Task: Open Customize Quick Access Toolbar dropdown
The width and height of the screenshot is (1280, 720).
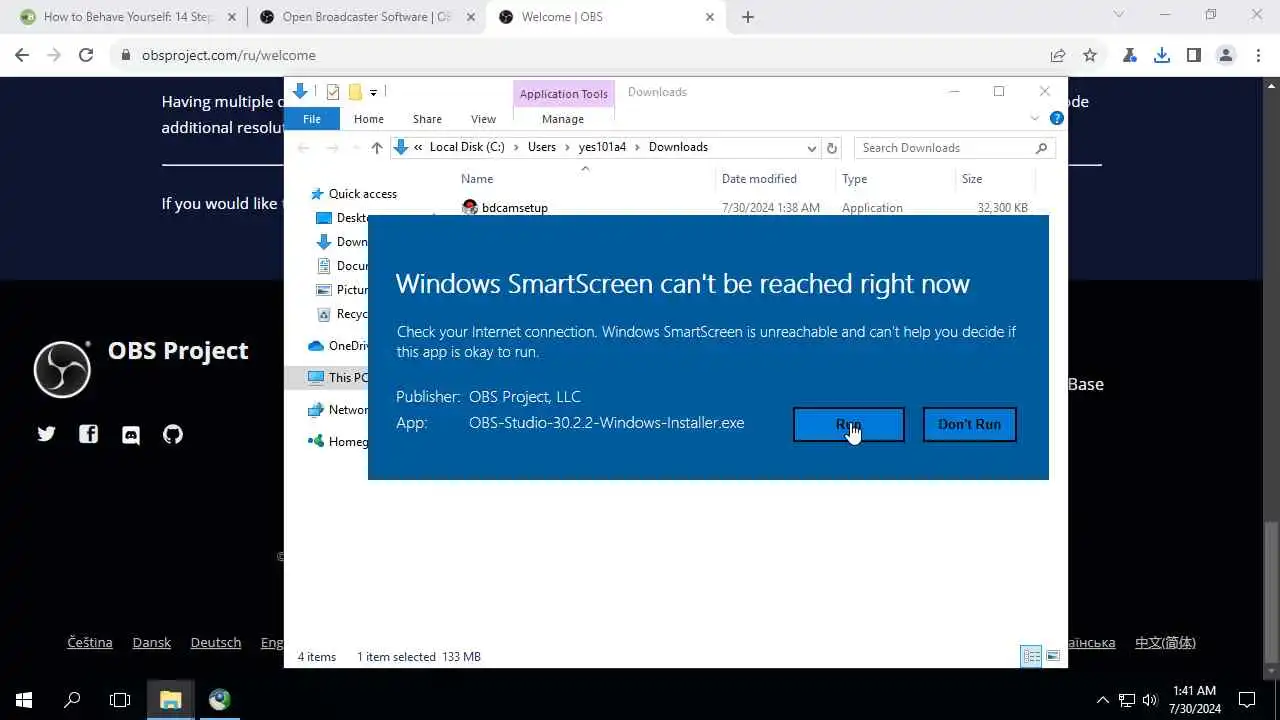Action: (373, 92)
